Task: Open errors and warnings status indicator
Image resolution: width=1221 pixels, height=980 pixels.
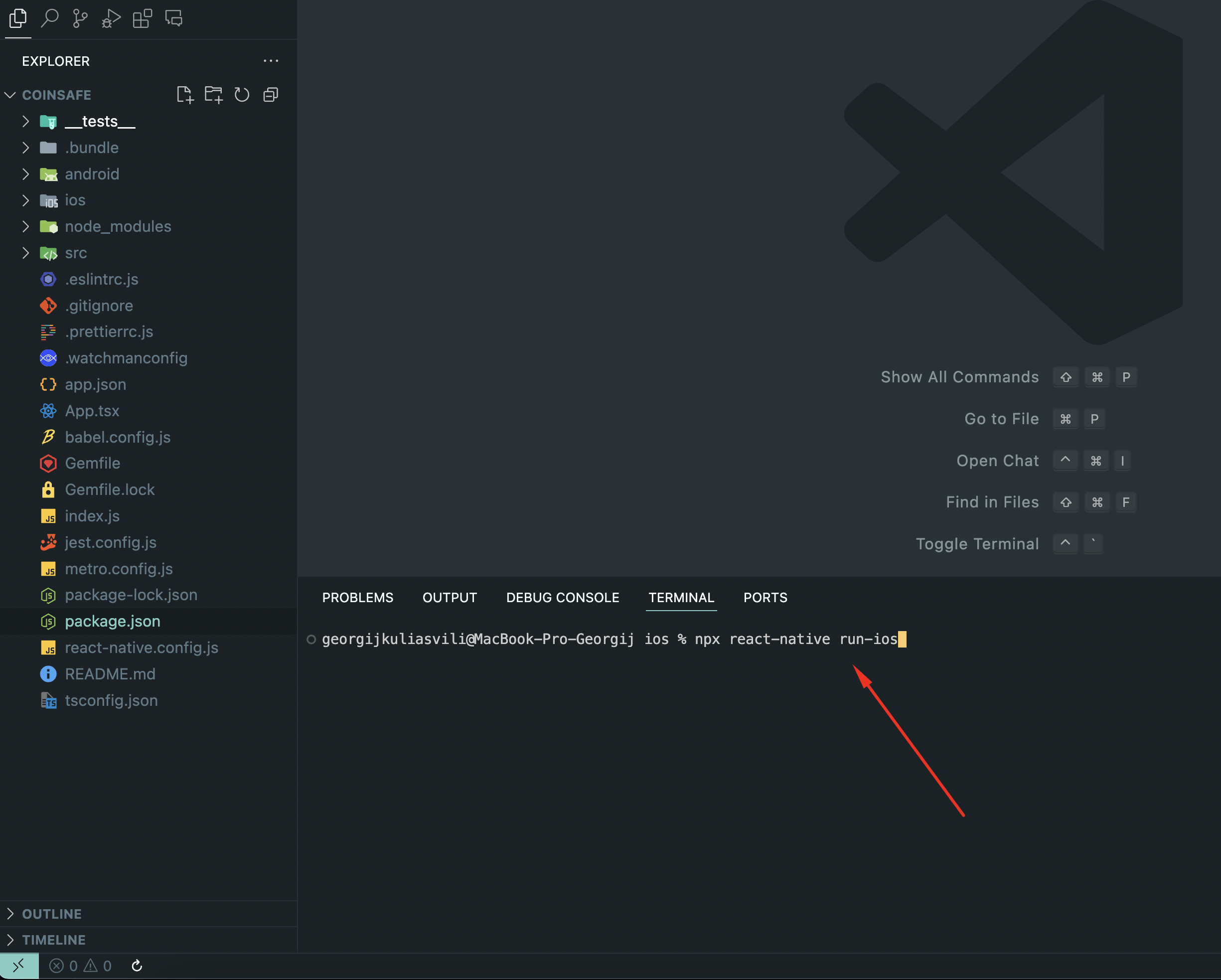Action: pos(80,966)
